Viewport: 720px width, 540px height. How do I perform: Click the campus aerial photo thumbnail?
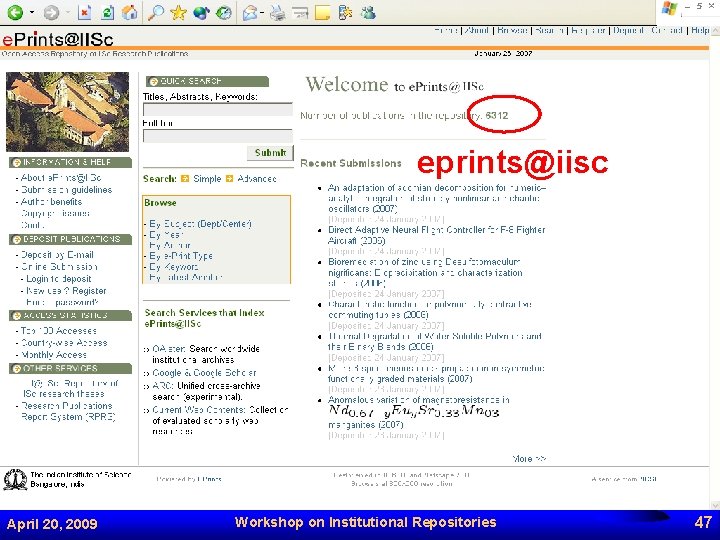click(68, 112)
